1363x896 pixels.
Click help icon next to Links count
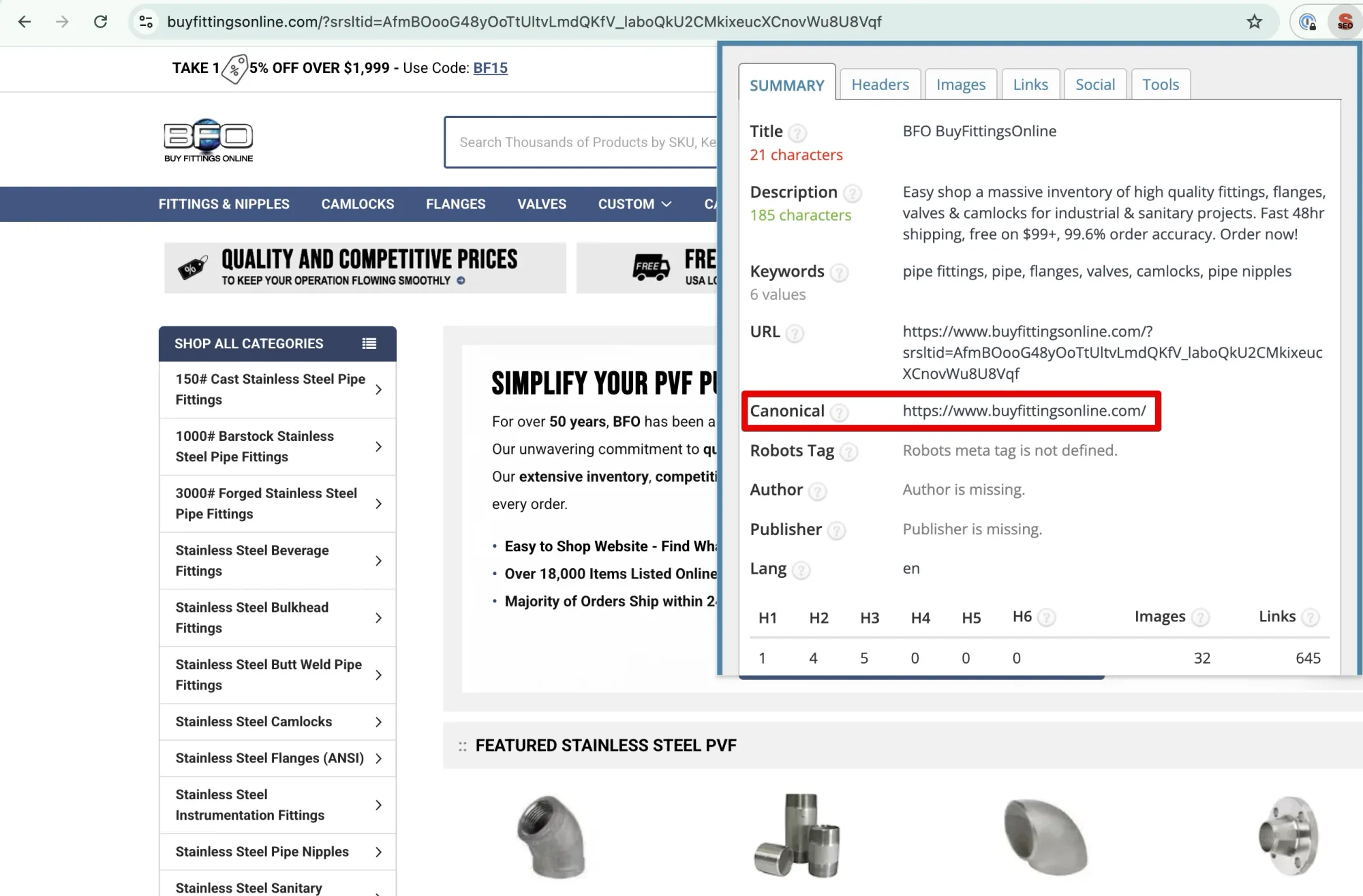1310,617
